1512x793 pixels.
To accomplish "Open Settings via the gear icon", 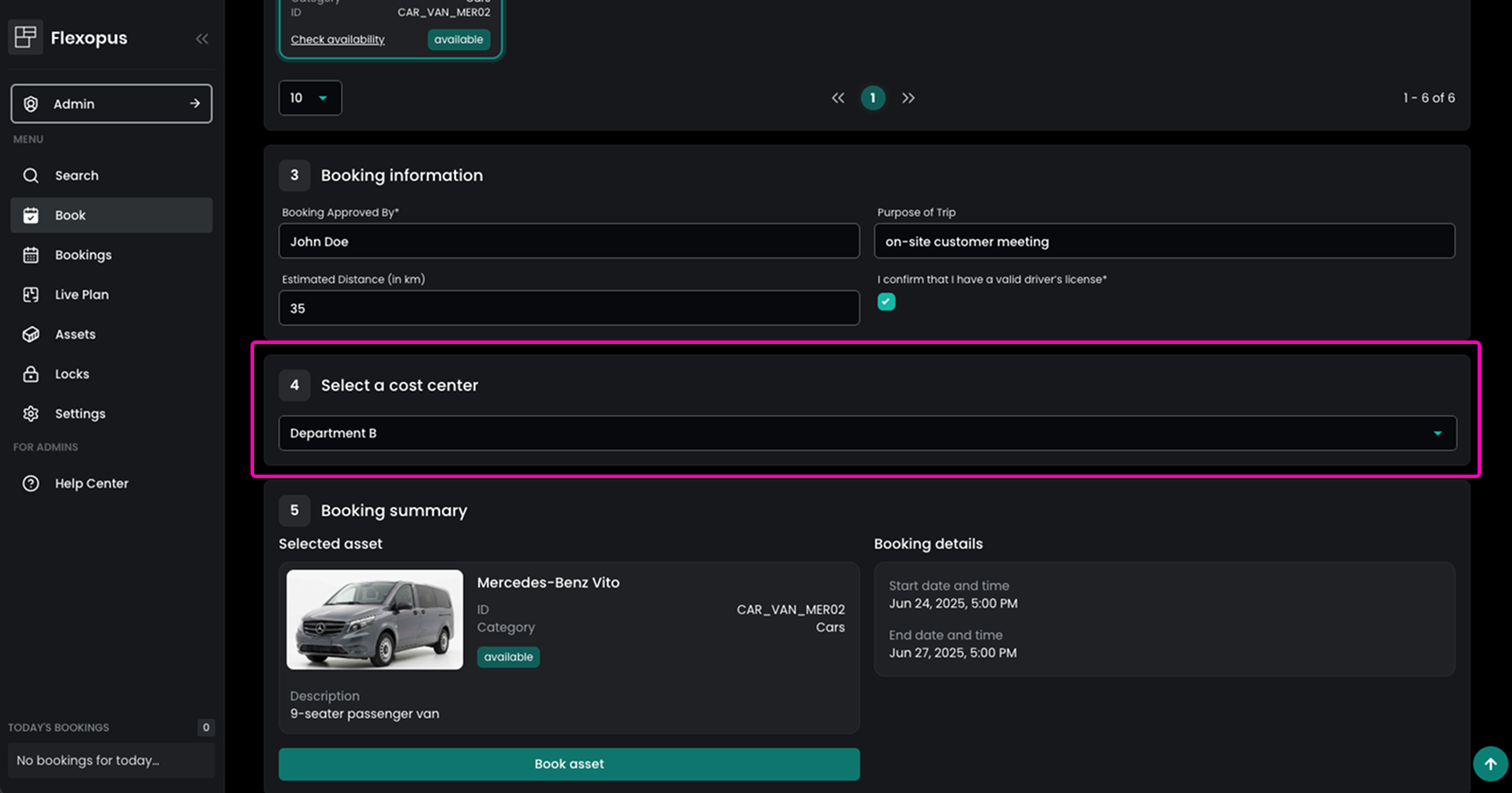I will click(x=31, y=414).
